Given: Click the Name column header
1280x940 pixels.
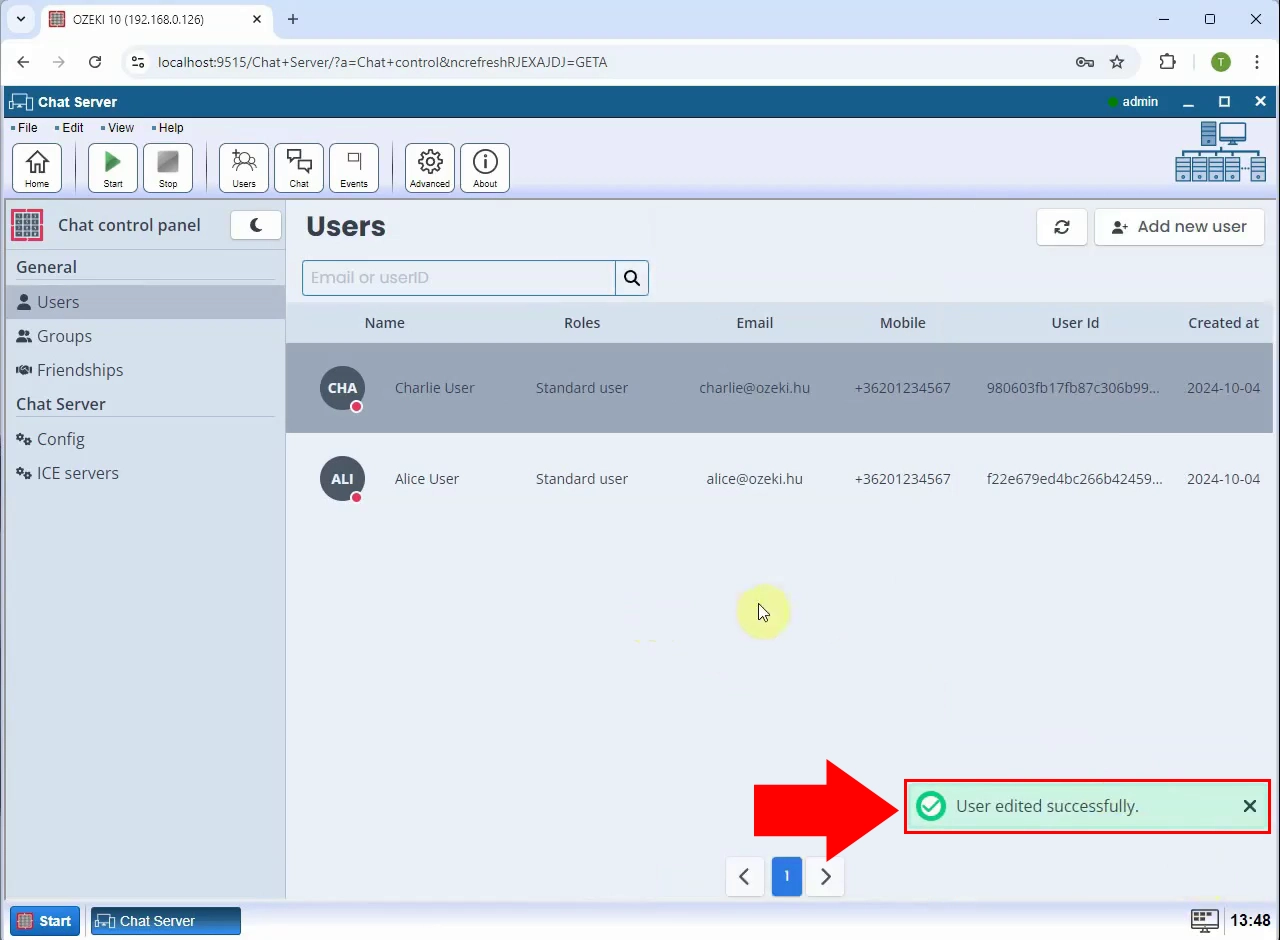Looking at the screenshot, I should coord(385,323).
